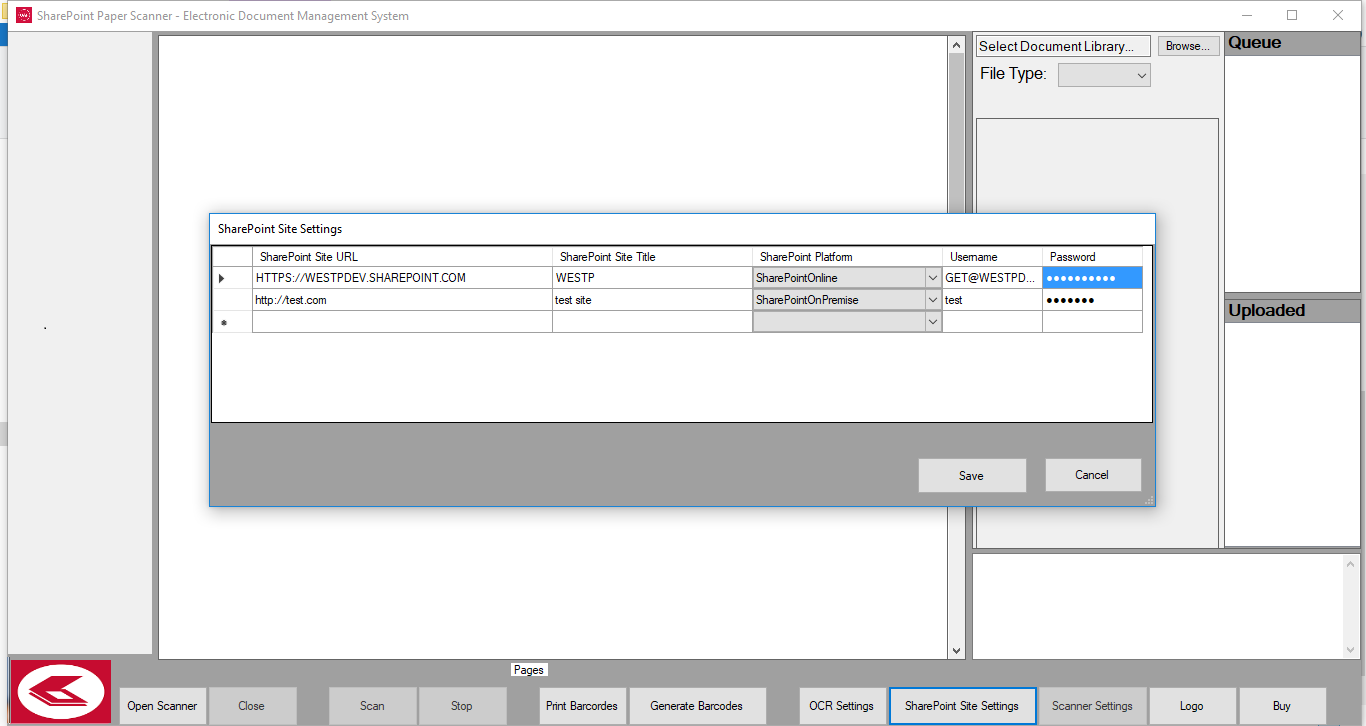Image resolution: width=1366 pixels, height=726 pixels.
Task: Click the Password column header
Action: coord(1092,257)
